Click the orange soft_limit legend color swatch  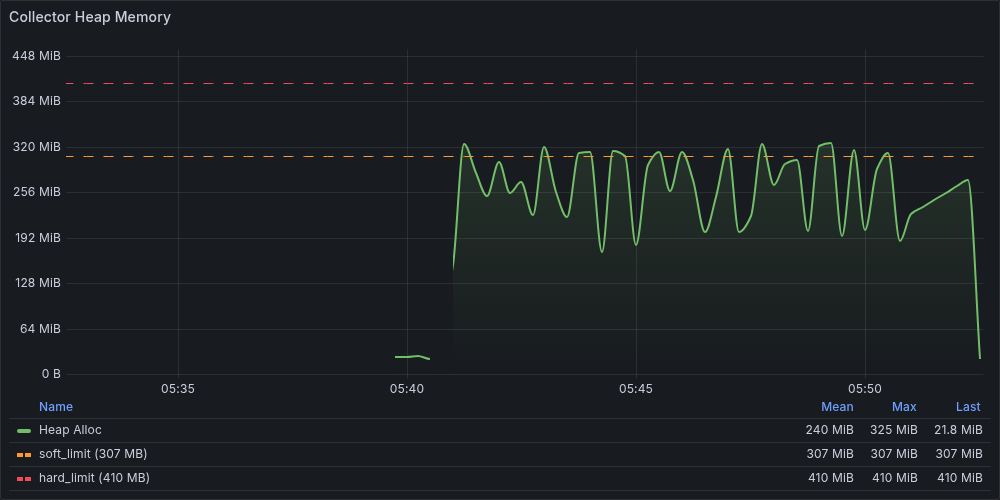(24, 454)
